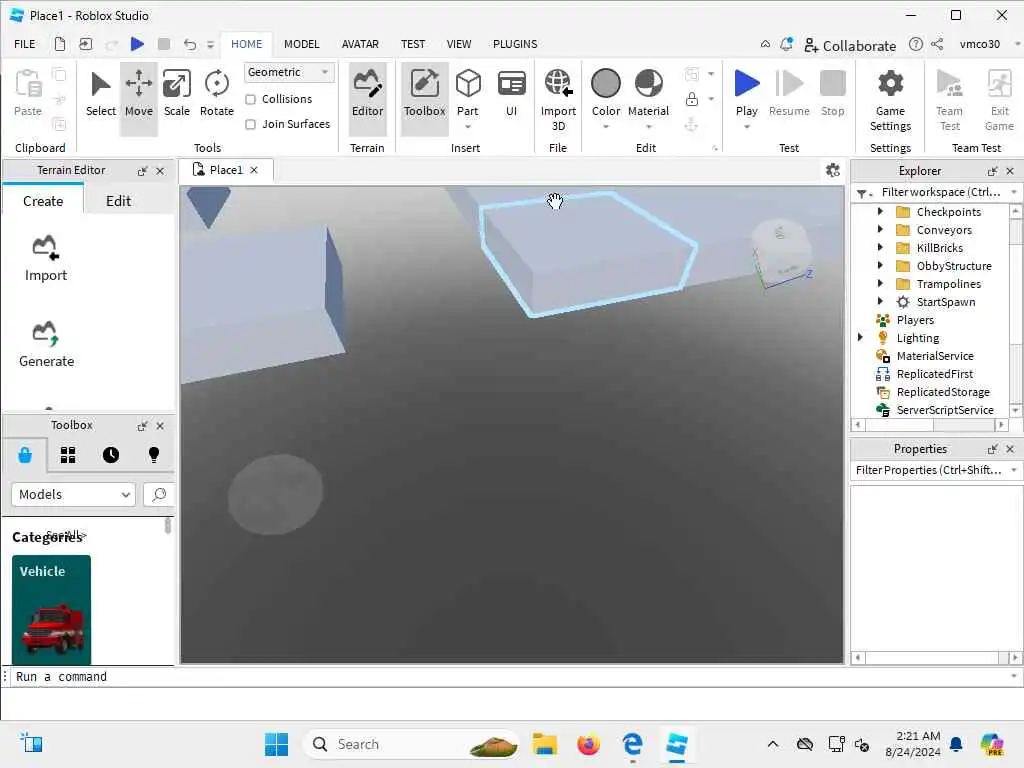The image size is (1024, 768).
Task: Open the FILE menu
Action: pyautogui.click(x=25, y=44)
